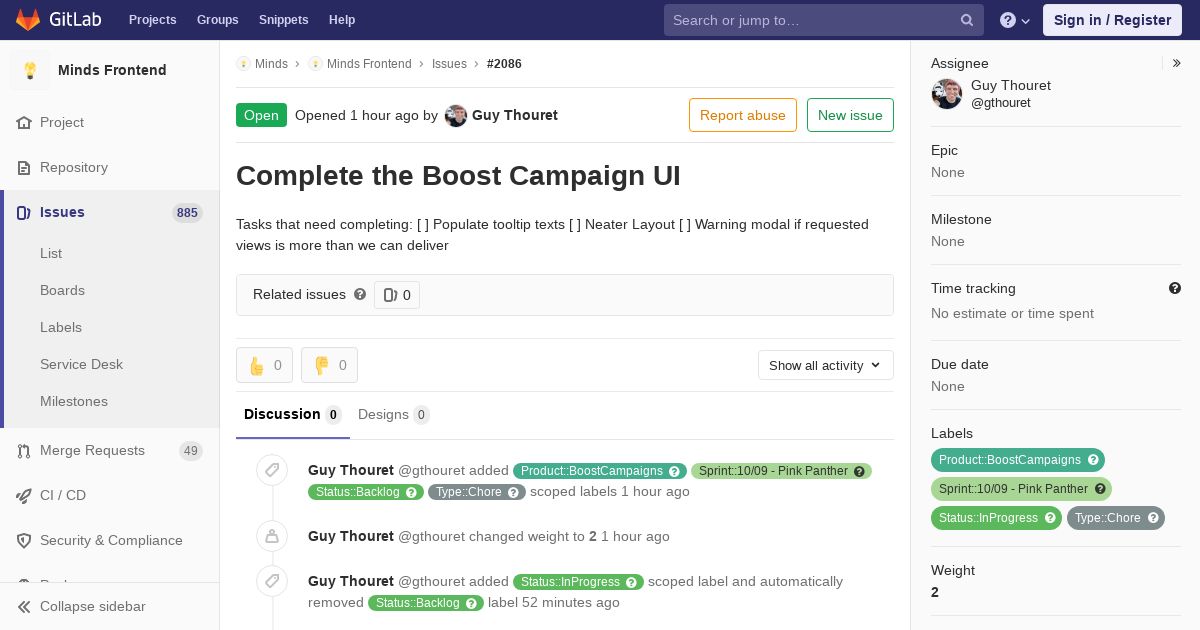Click help icon on sidebar Status::InProgress label
1200x630 pixels.
[x=1050, y=518]
